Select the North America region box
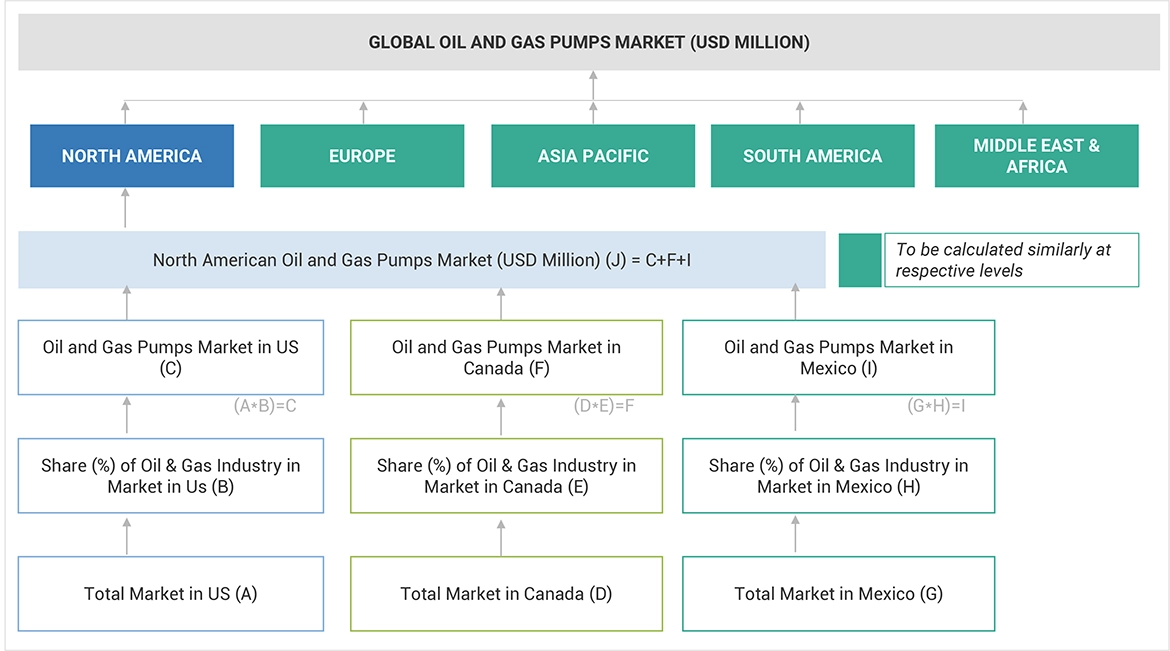 [x=132, y=156]
